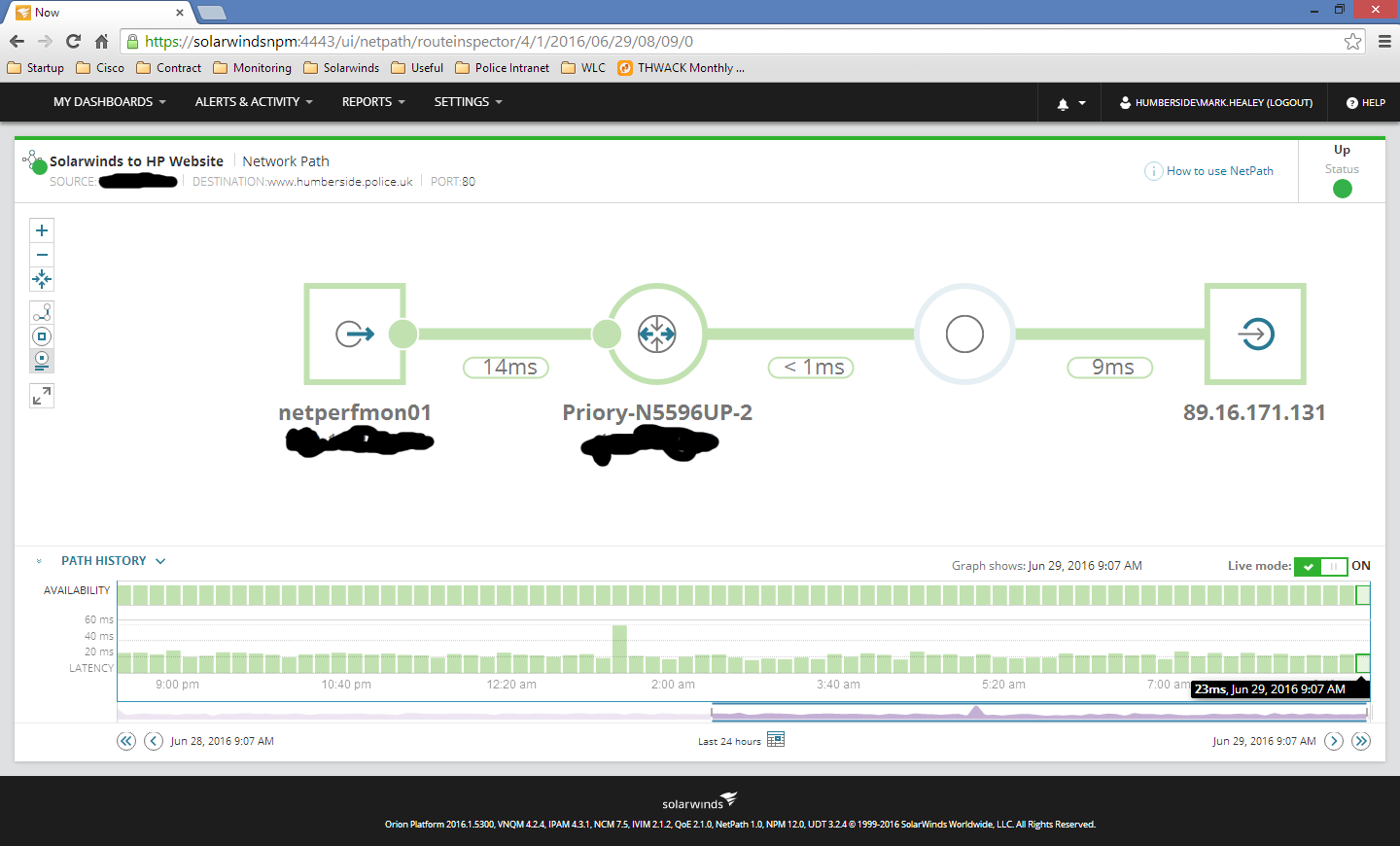Click the NetPath info icon

(1153, 171)
